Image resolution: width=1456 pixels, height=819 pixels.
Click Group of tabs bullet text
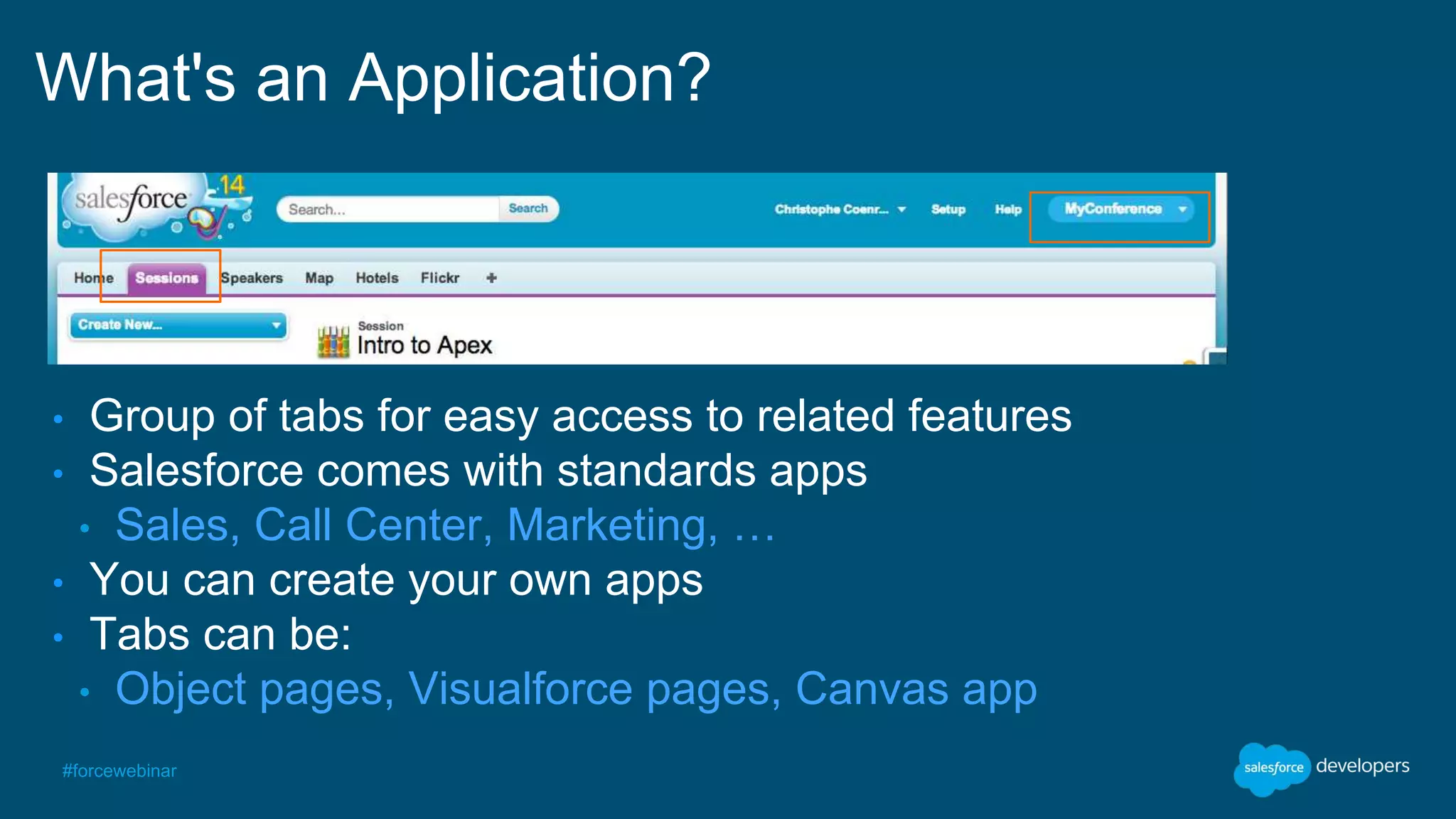pos(581,416)
